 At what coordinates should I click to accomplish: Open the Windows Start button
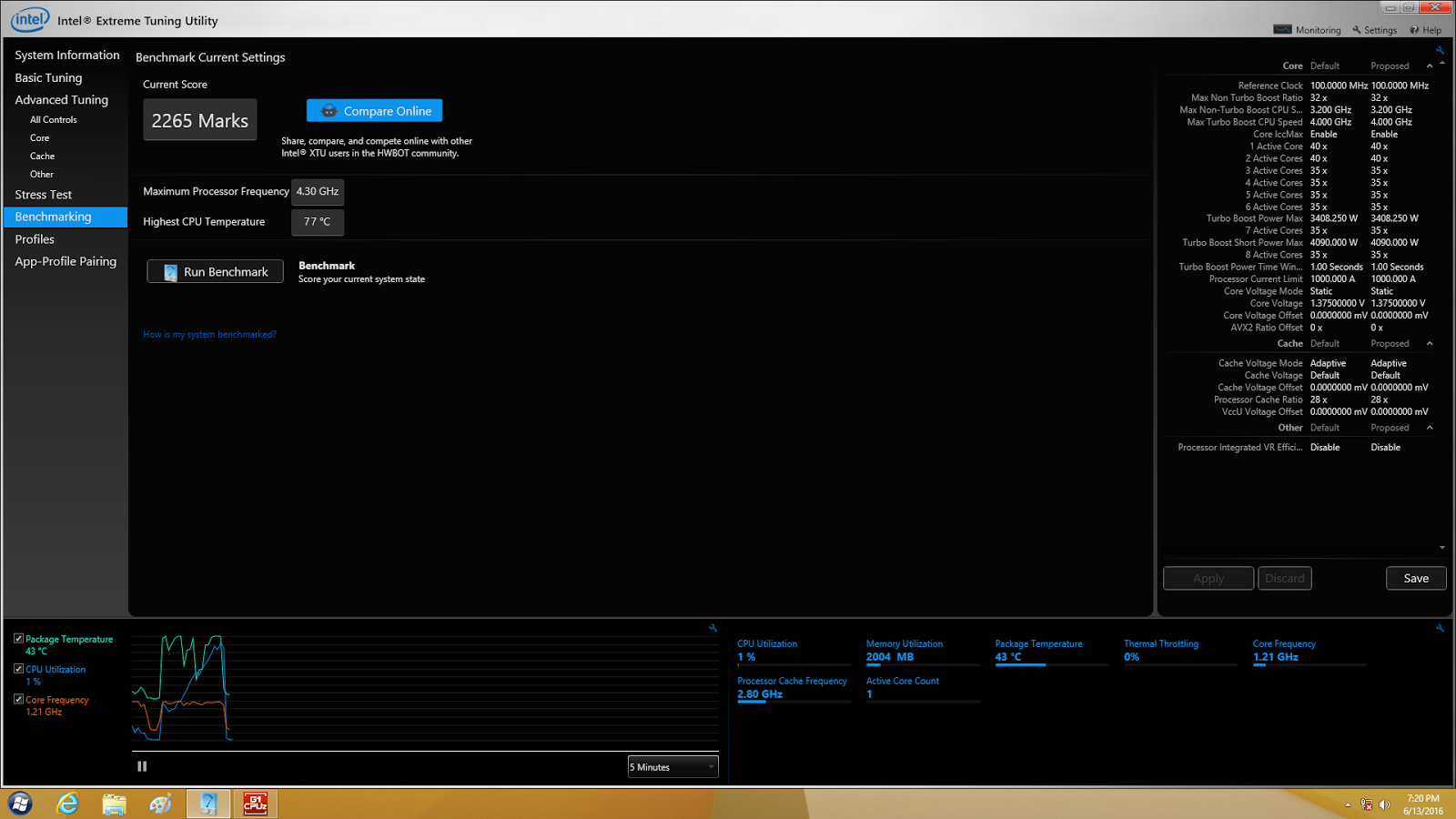pos(20,804)
